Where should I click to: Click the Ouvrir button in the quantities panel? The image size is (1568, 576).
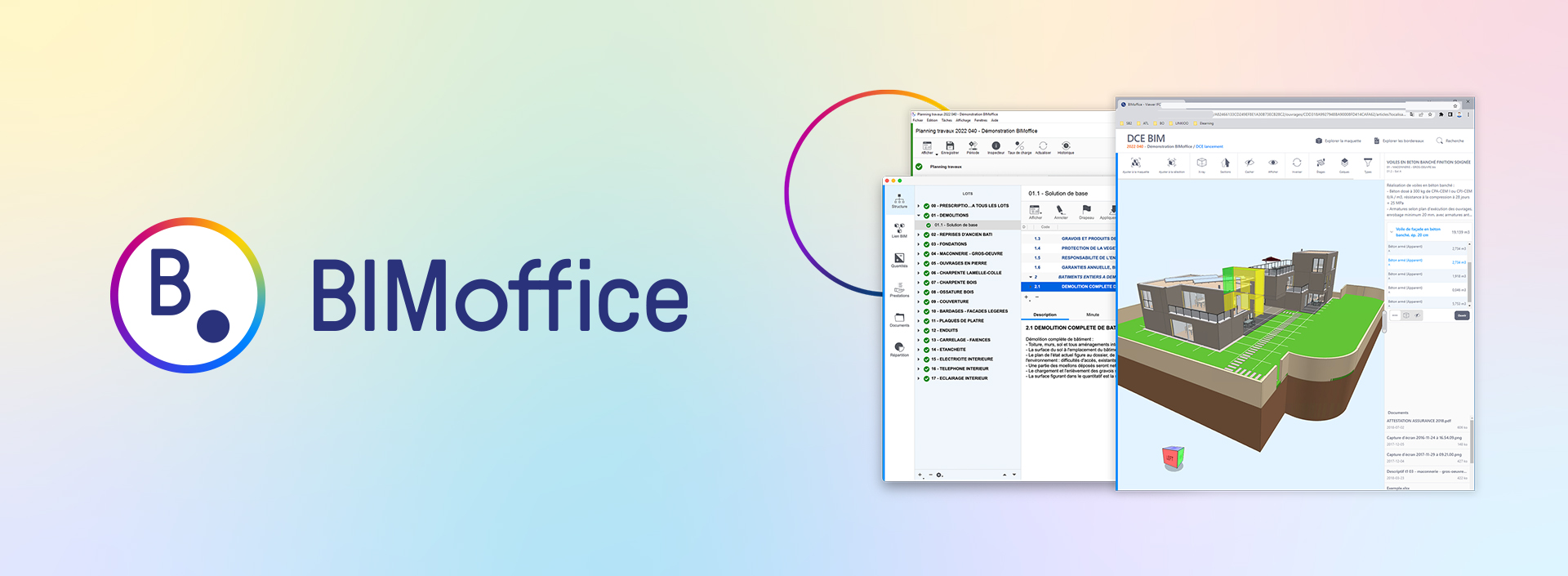[x=1462, y=315]
